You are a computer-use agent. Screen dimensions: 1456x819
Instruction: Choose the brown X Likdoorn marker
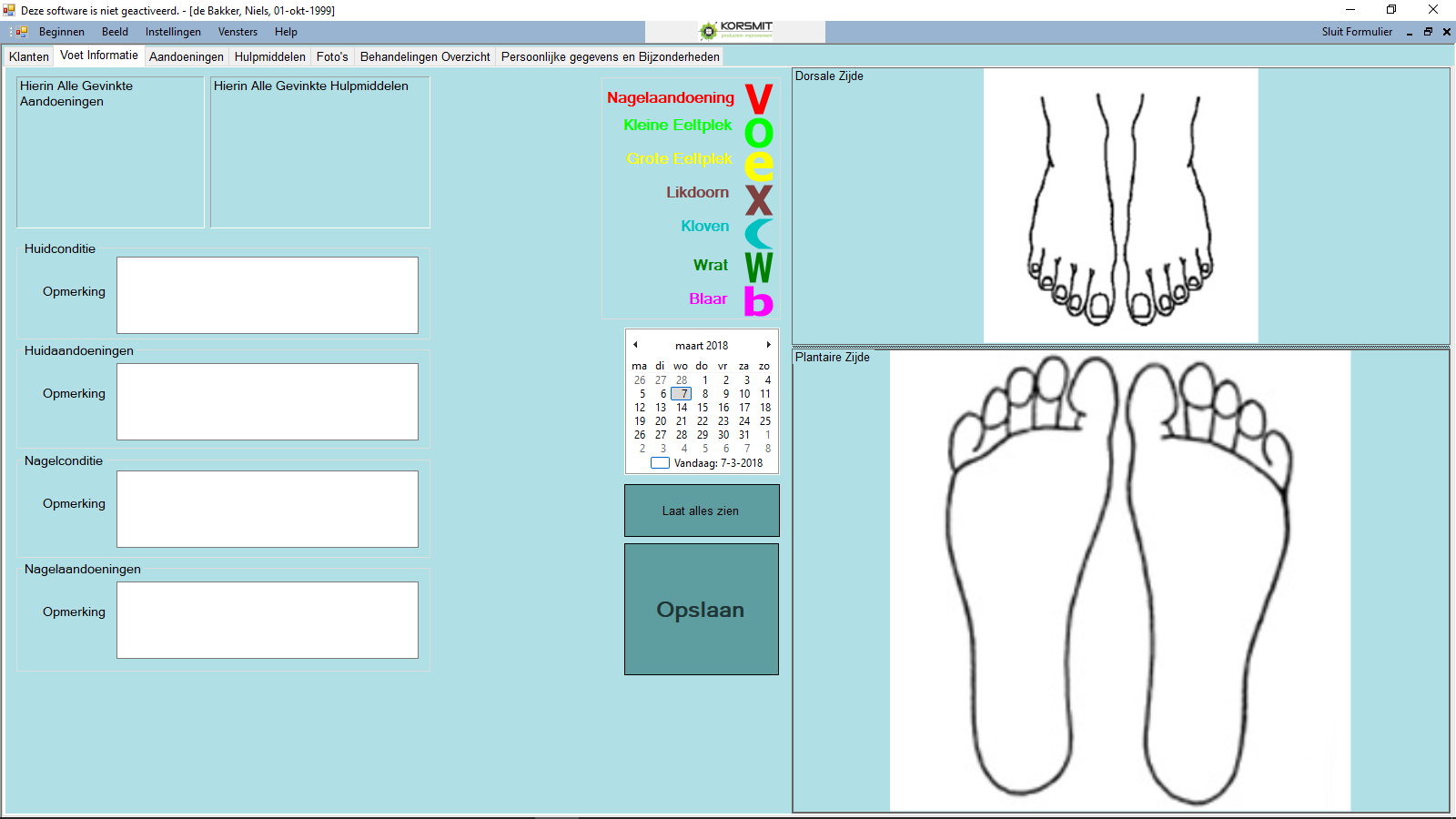758,199
